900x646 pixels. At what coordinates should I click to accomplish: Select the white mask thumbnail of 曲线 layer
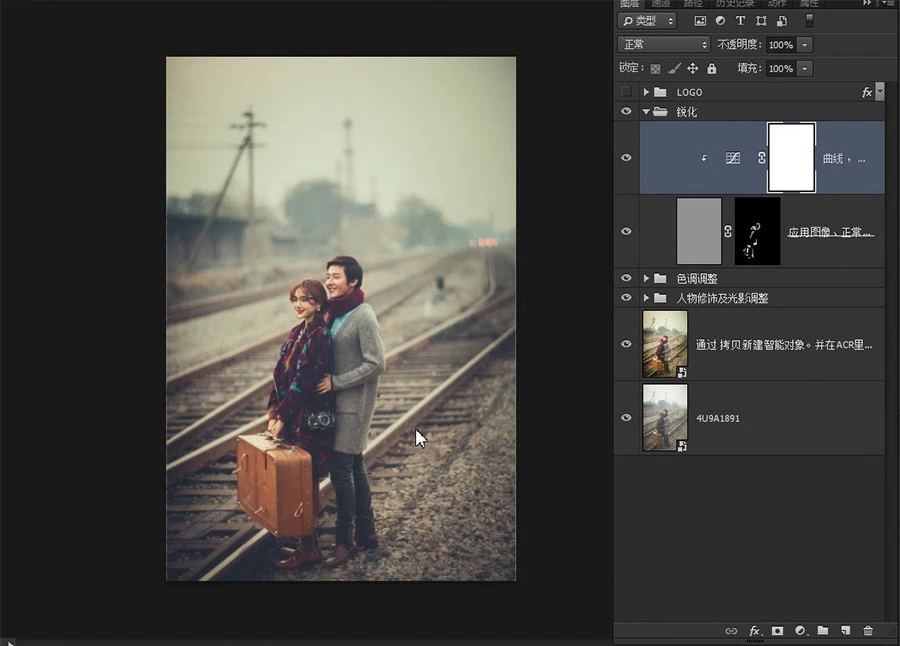pos(792,157)
